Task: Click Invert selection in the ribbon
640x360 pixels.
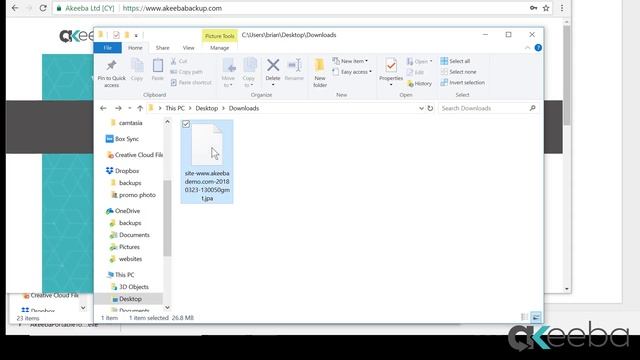Action: click(462, 82)
